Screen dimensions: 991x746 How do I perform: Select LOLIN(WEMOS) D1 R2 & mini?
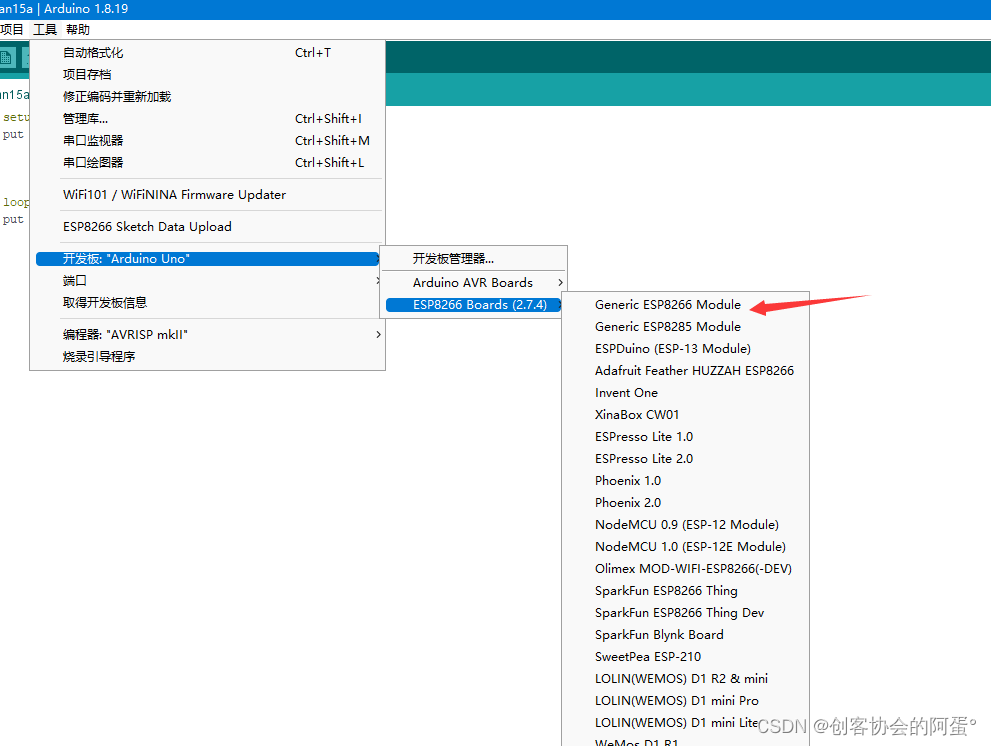pyautogui.click(x=685, y=679)
